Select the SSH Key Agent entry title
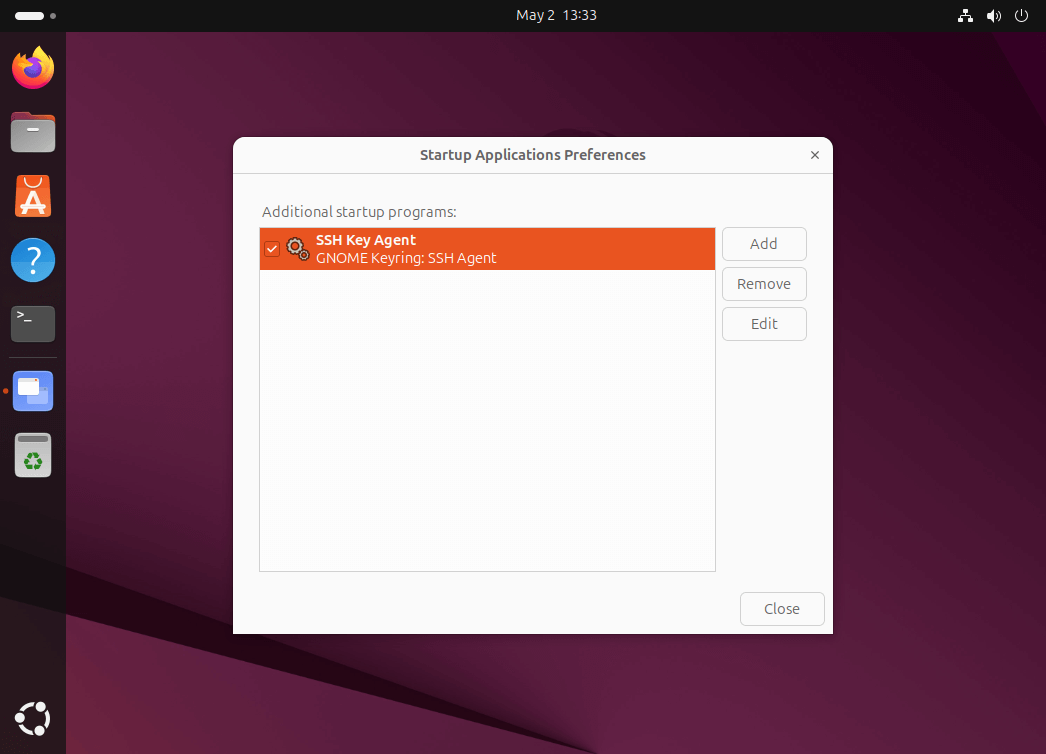The image size is (1046, 754). click(x=366, y=240)
